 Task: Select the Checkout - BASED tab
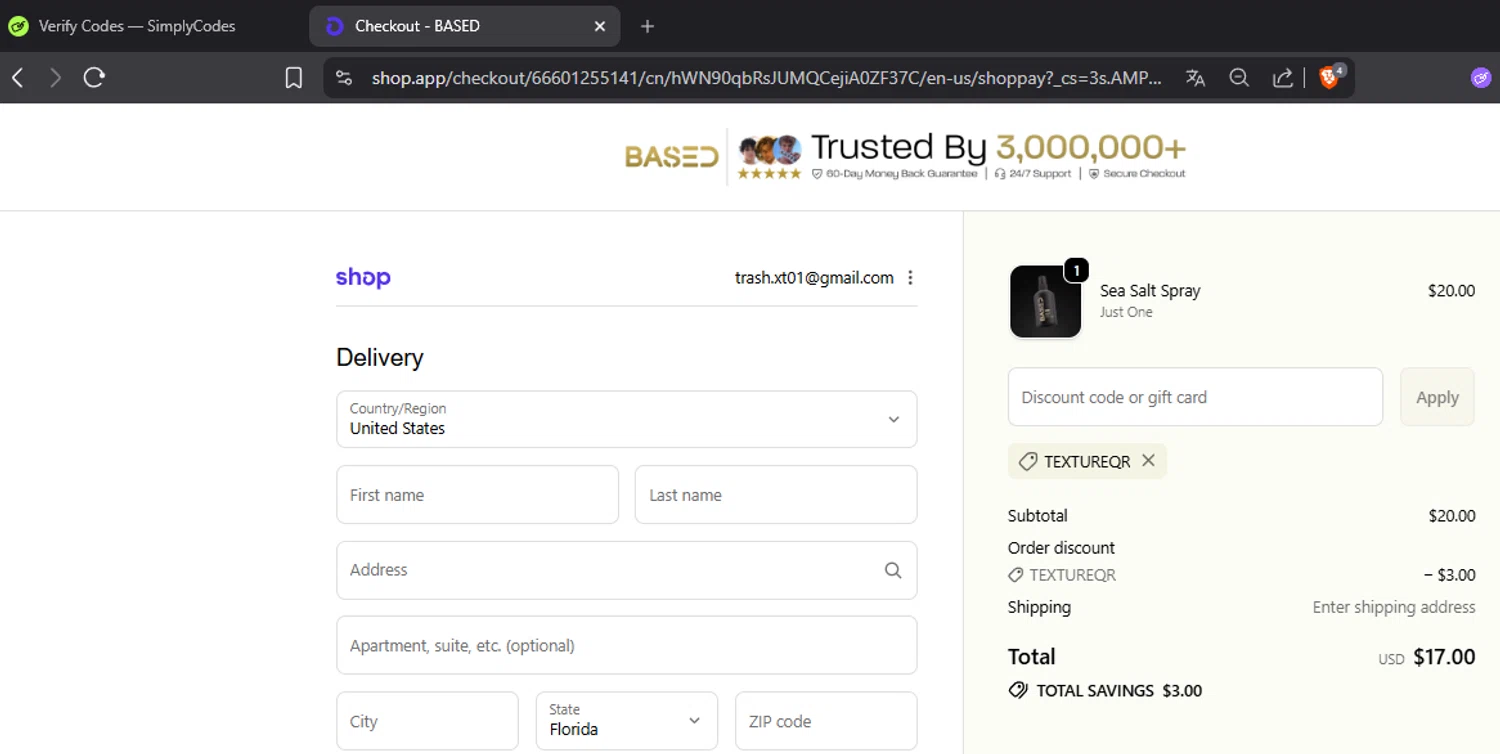pos(465,26)
